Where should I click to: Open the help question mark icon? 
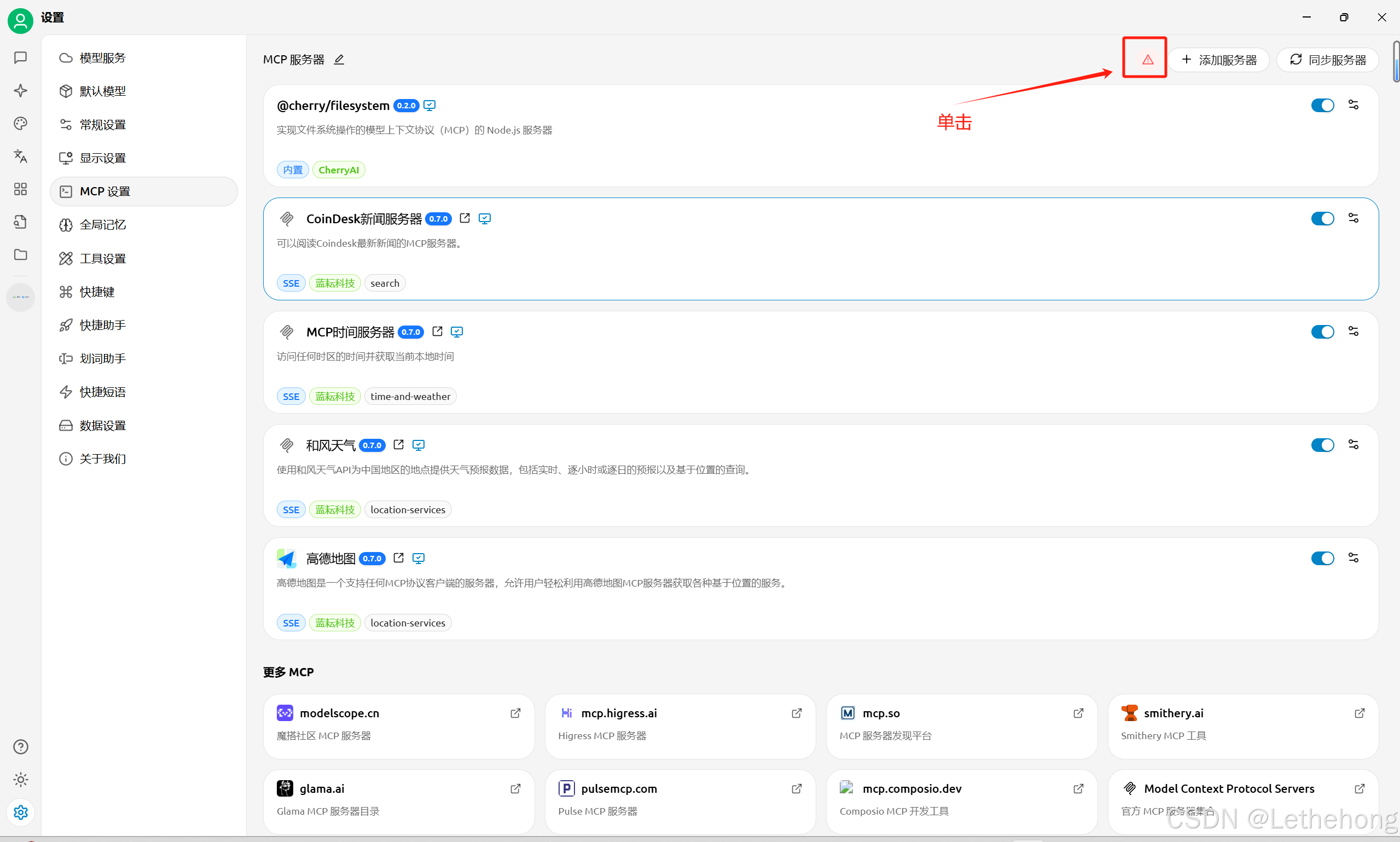tap(20, 747)
